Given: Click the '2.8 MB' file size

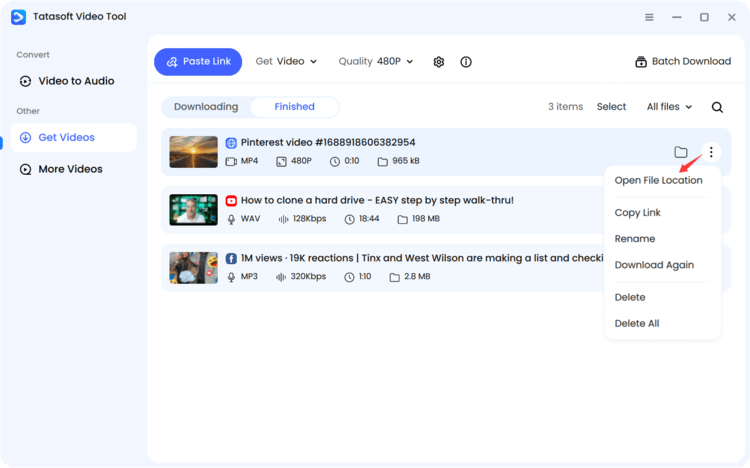Looking at the screenshot, I should click(417, 277).
